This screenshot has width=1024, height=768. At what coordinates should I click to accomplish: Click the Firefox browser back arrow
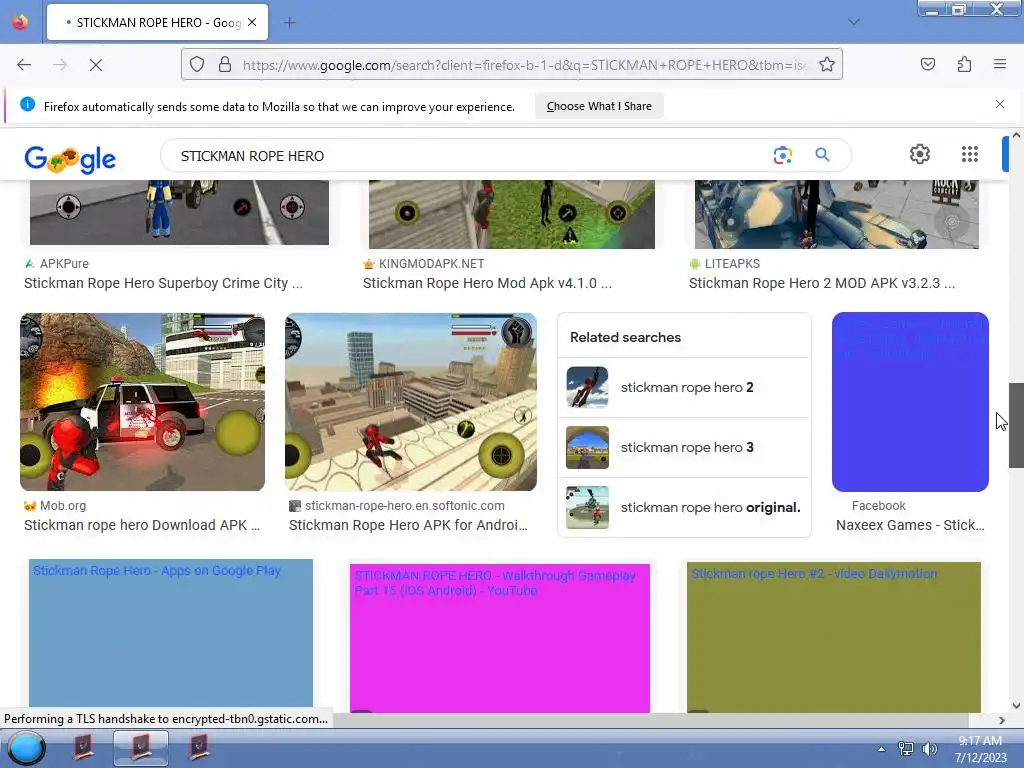24,65
